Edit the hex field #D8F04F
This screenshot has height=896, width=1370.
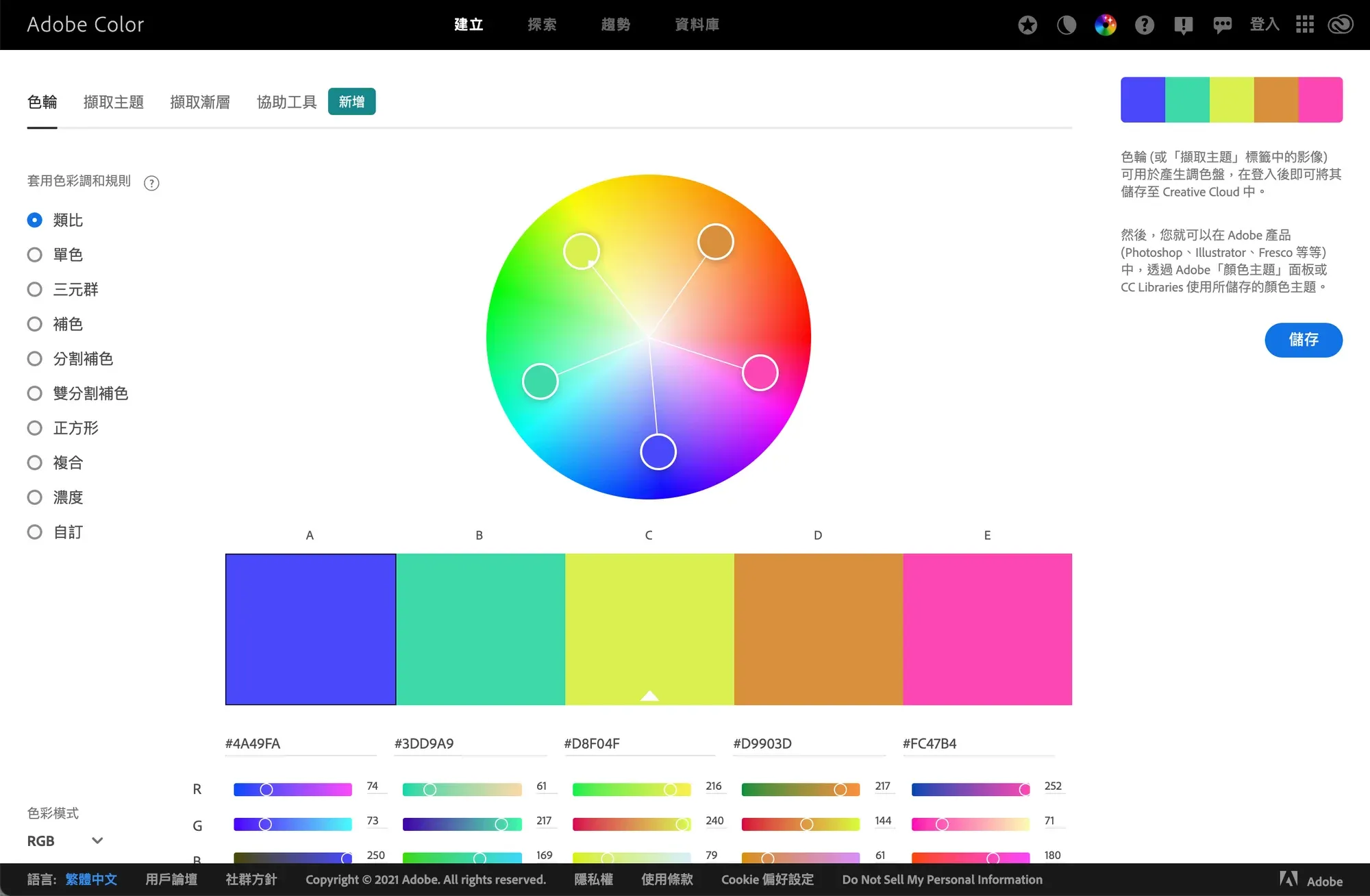[640, 744]
